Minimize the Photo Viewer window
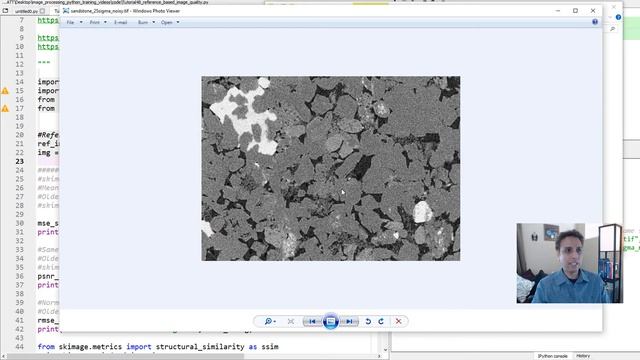Screen dimensions: 640x360 point(558,11)
